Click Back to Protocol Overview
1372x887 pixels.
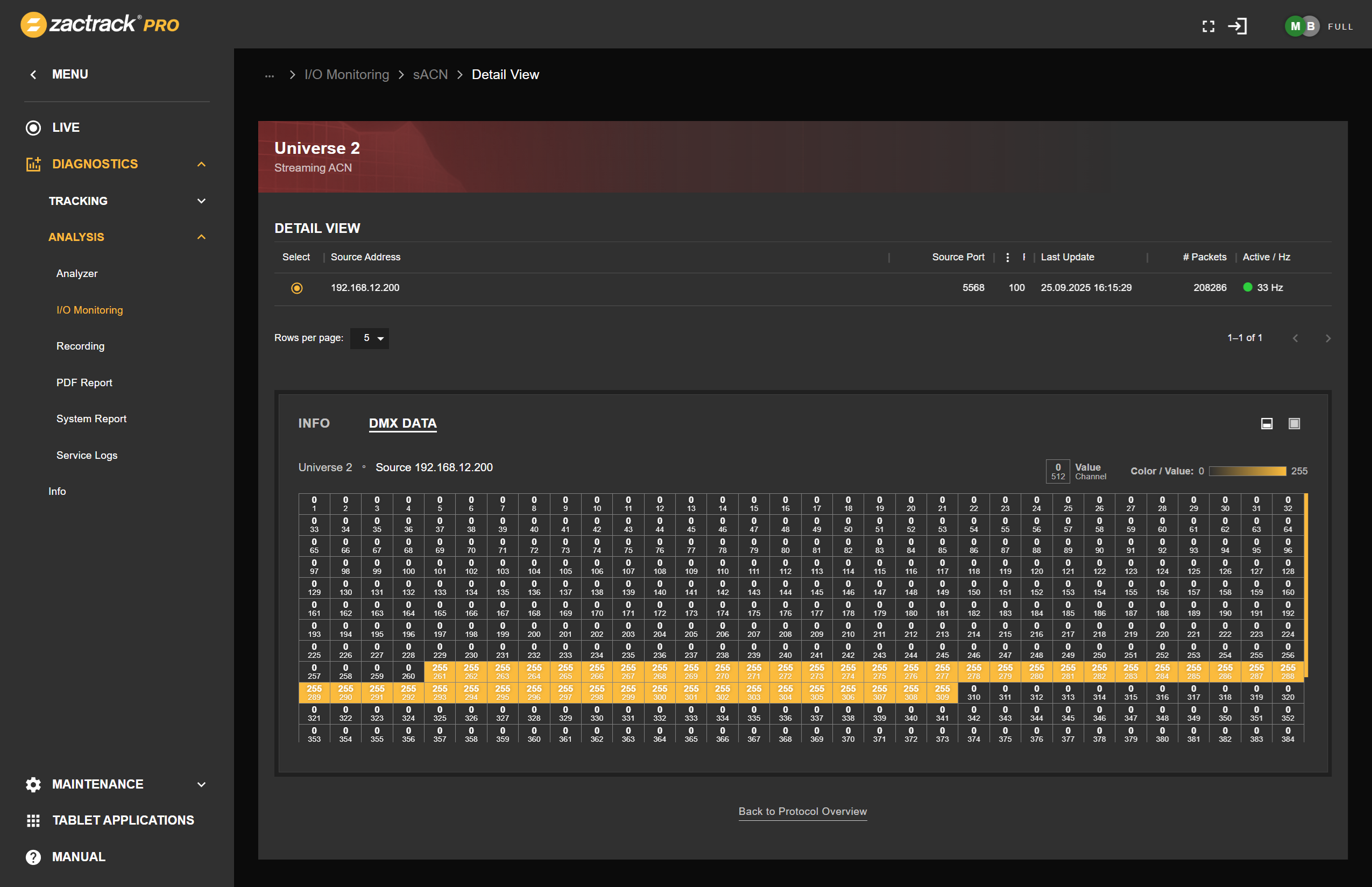pos(802,811)
